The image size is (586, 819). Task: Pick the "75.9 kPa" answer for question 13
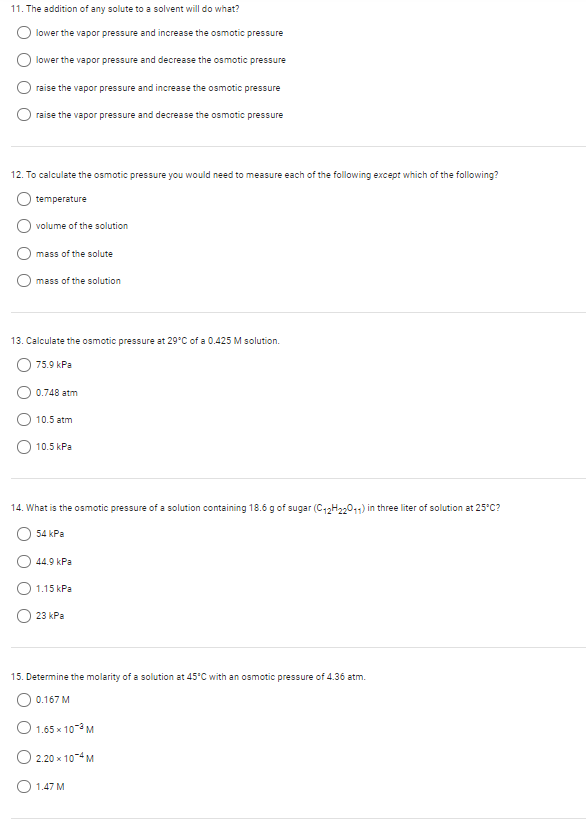pyautogui.click(x=22, y=365)
